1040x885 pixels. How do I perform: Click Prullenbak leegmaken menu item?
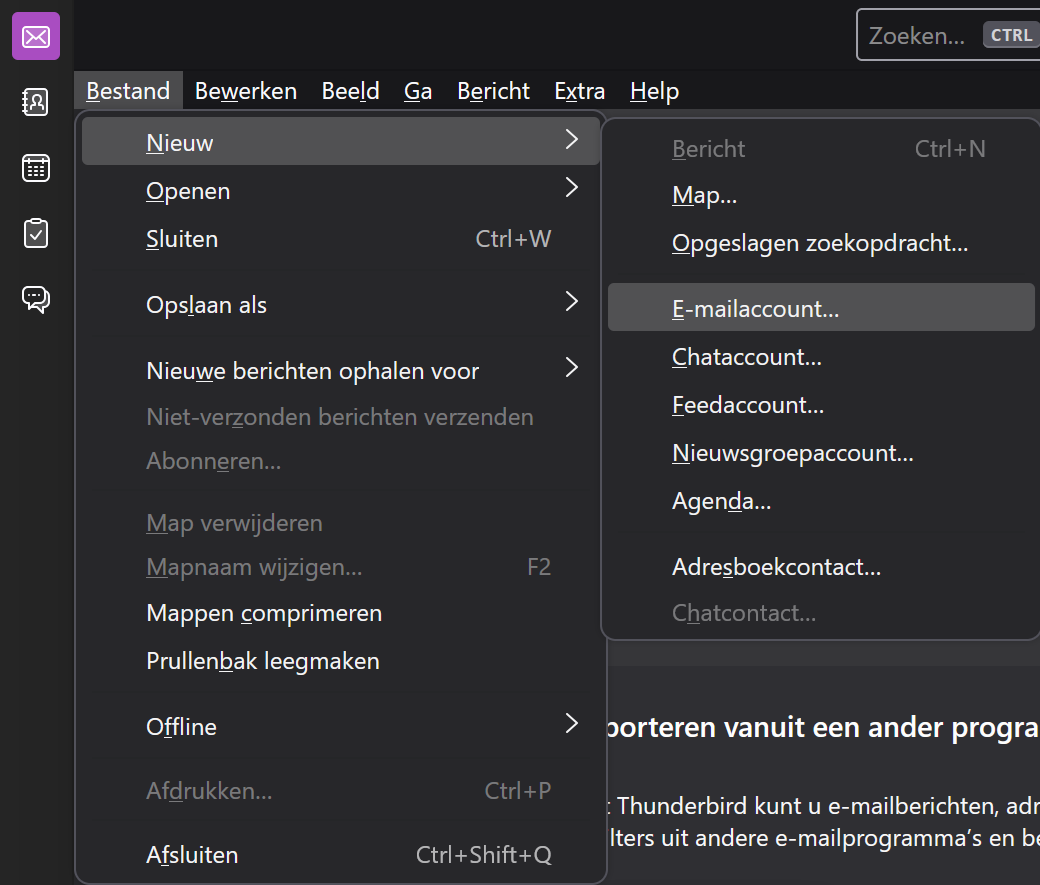[x=263, y=661]
